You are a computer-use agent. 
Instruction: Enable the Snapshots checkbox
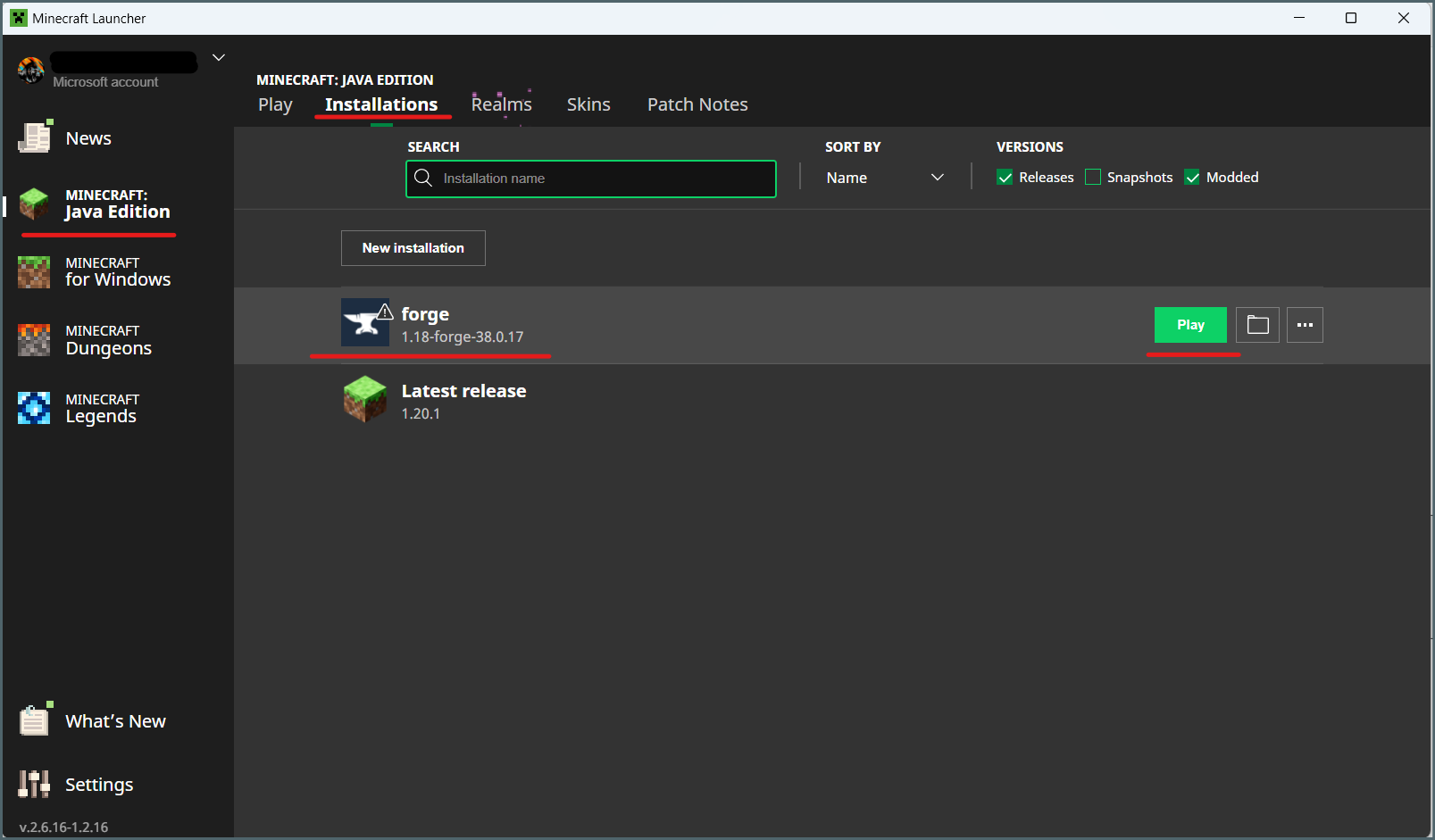point(1093,177)
